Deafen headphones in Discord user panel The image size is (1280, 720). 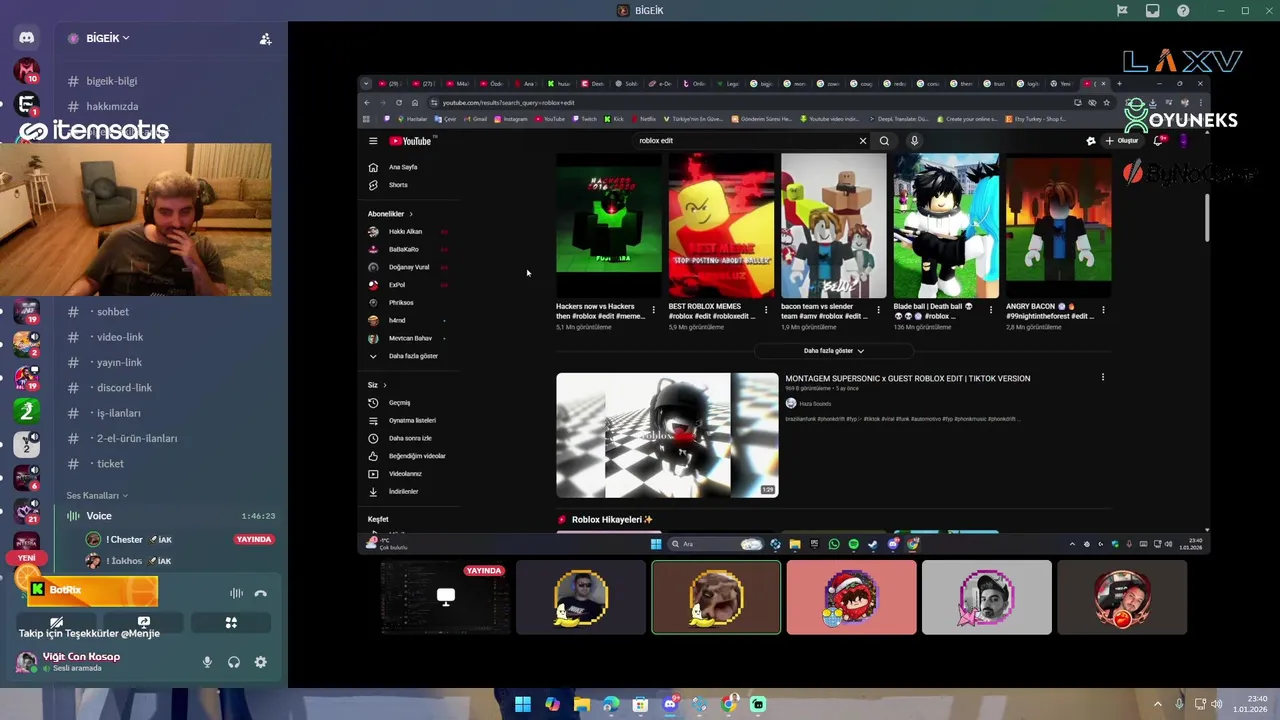(234, 662)
